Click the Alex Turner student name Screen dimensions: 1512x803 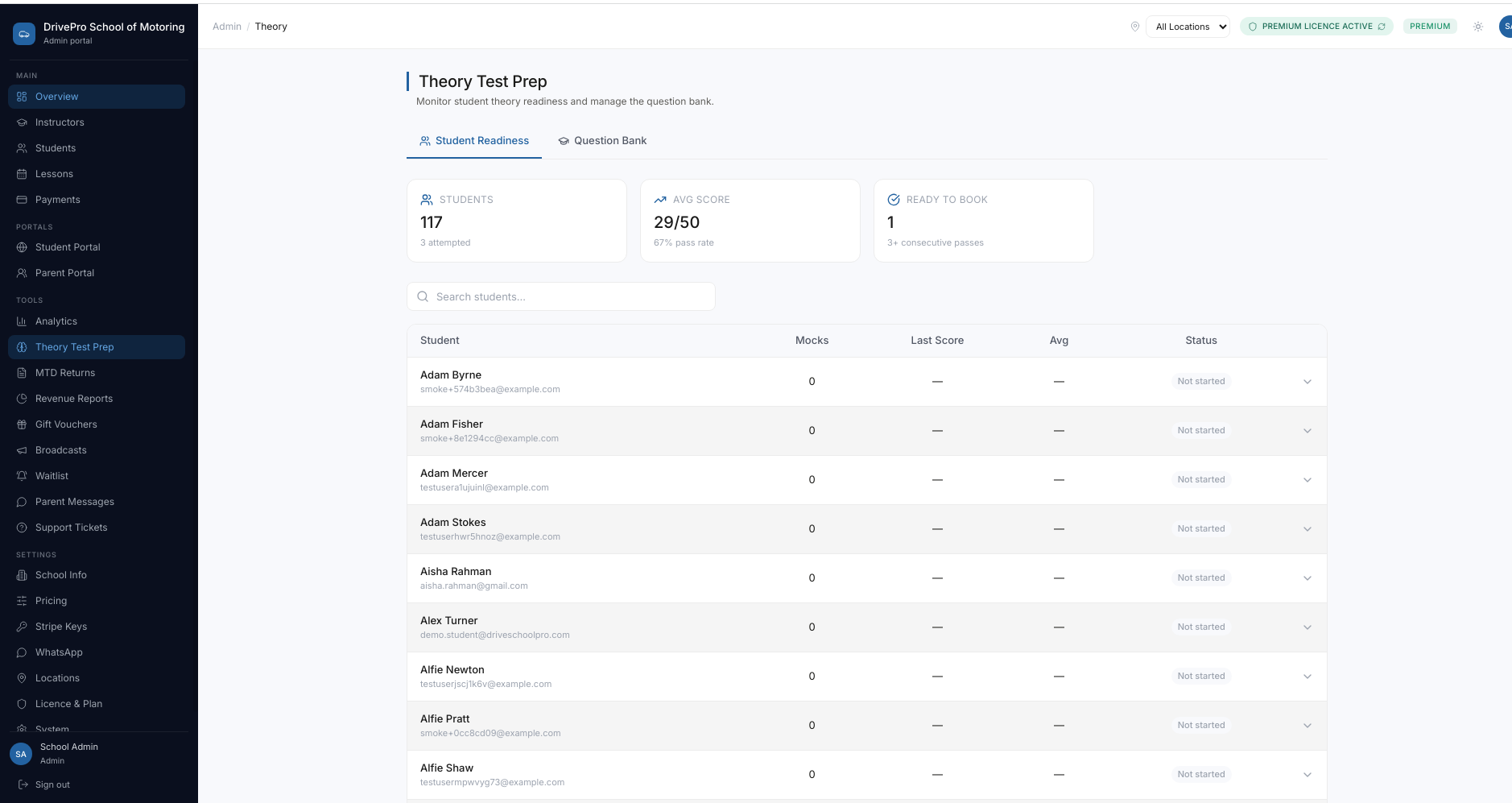(x=449, y=621)
